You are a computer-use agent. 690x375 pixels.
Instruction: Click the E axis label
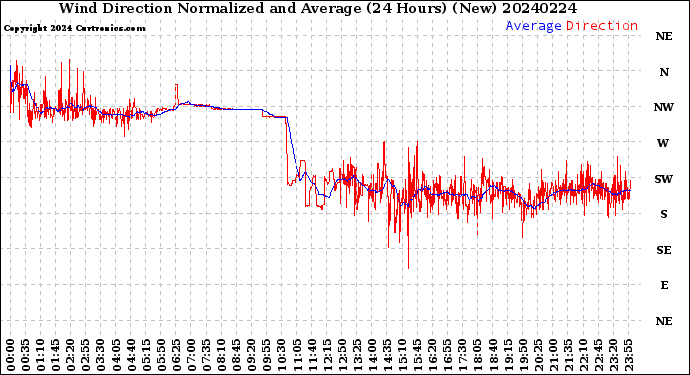click(664, 285)
